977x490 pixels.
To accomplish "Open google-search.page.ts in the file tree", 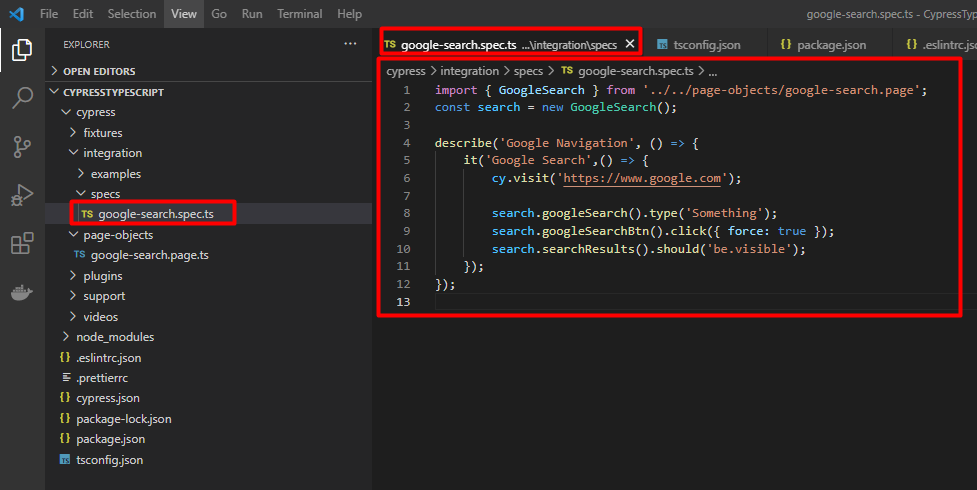I will coord(149,255).
